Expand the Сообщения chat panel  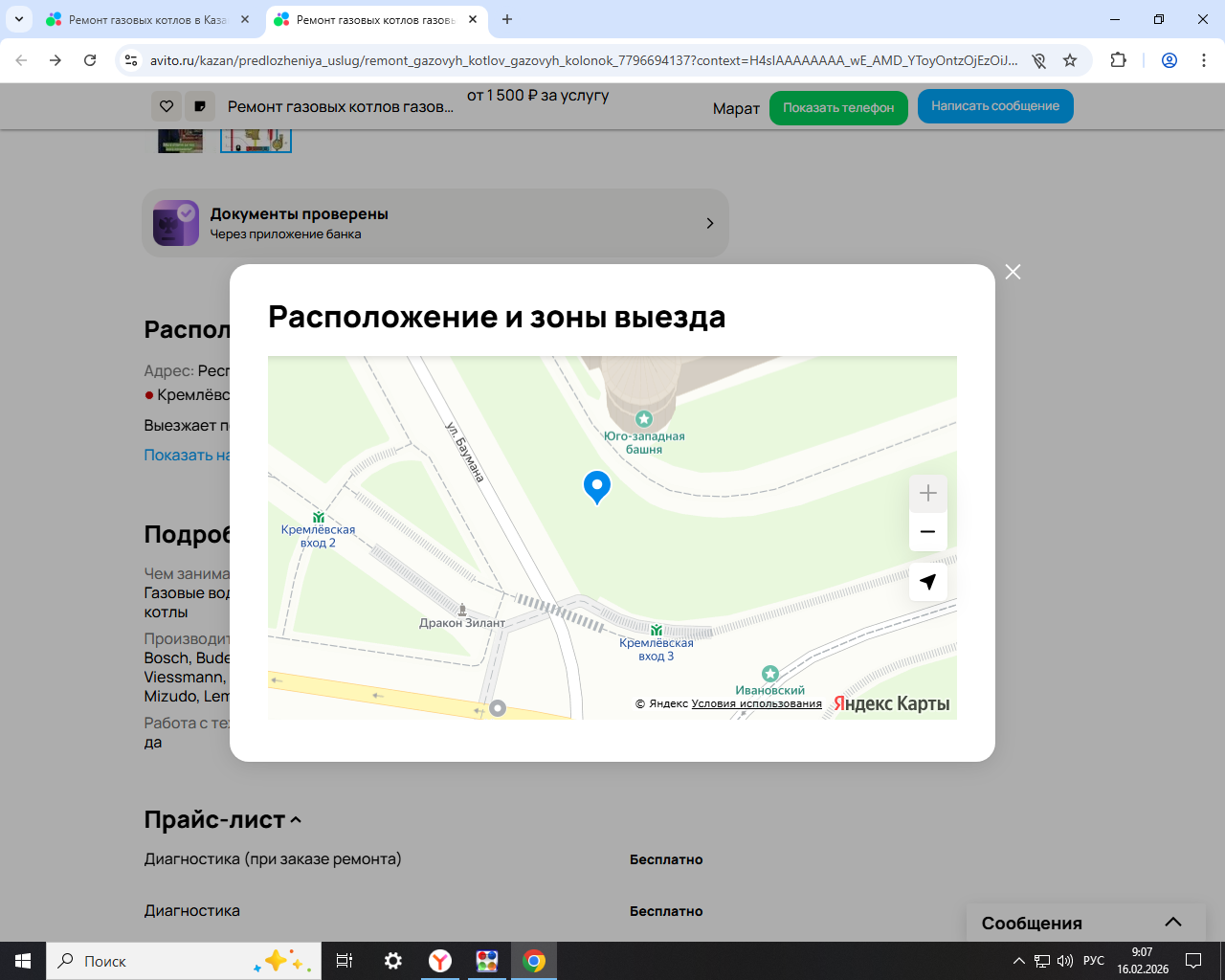[x=1172, y=923]
